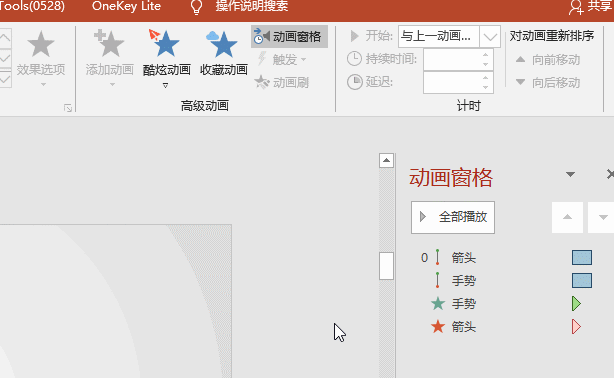Move animation down with pane down-arrow button
The width and height of the screenshot is (614, 378).
click(x=602, y=217)
